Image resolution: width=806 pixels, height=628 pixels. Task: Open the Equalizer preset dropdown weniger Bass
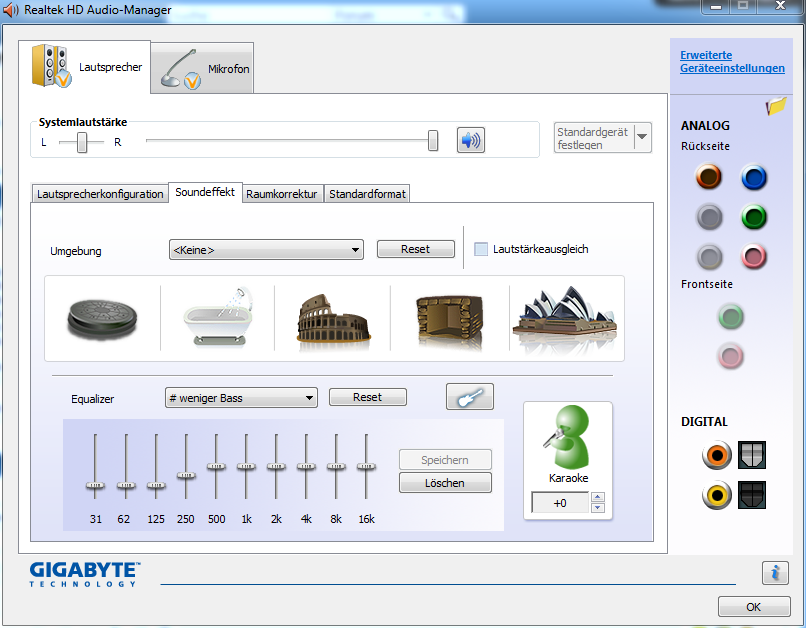pyautogui.click(x=241, y=398)
